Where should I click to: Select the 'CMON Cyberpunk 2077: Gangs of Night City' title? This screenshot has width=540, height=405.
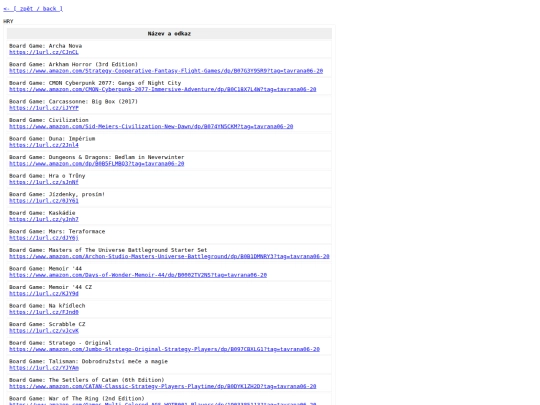(115, 83)
